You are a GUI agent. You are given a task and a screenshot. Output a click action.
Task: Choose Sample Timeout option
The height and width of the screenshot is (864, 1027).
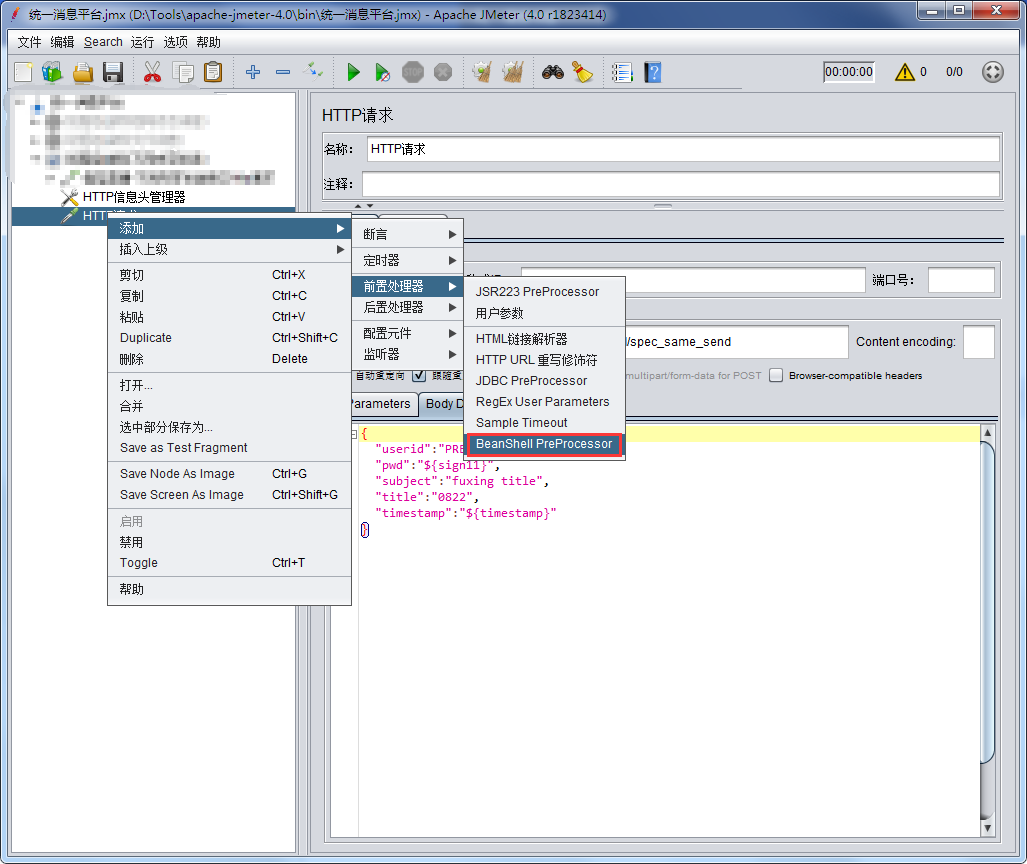tap(544, 423)
